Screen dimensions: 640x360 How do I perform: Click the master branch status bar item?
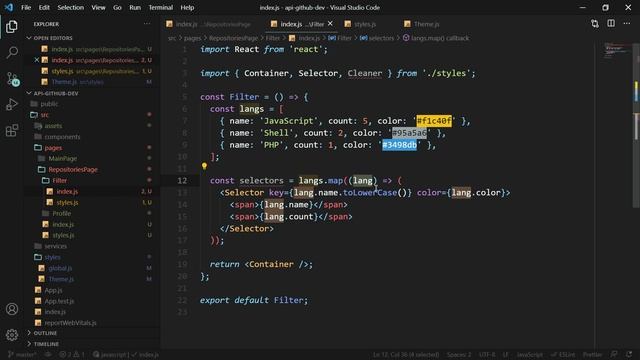pyautogui.click(x=22, y=354)
